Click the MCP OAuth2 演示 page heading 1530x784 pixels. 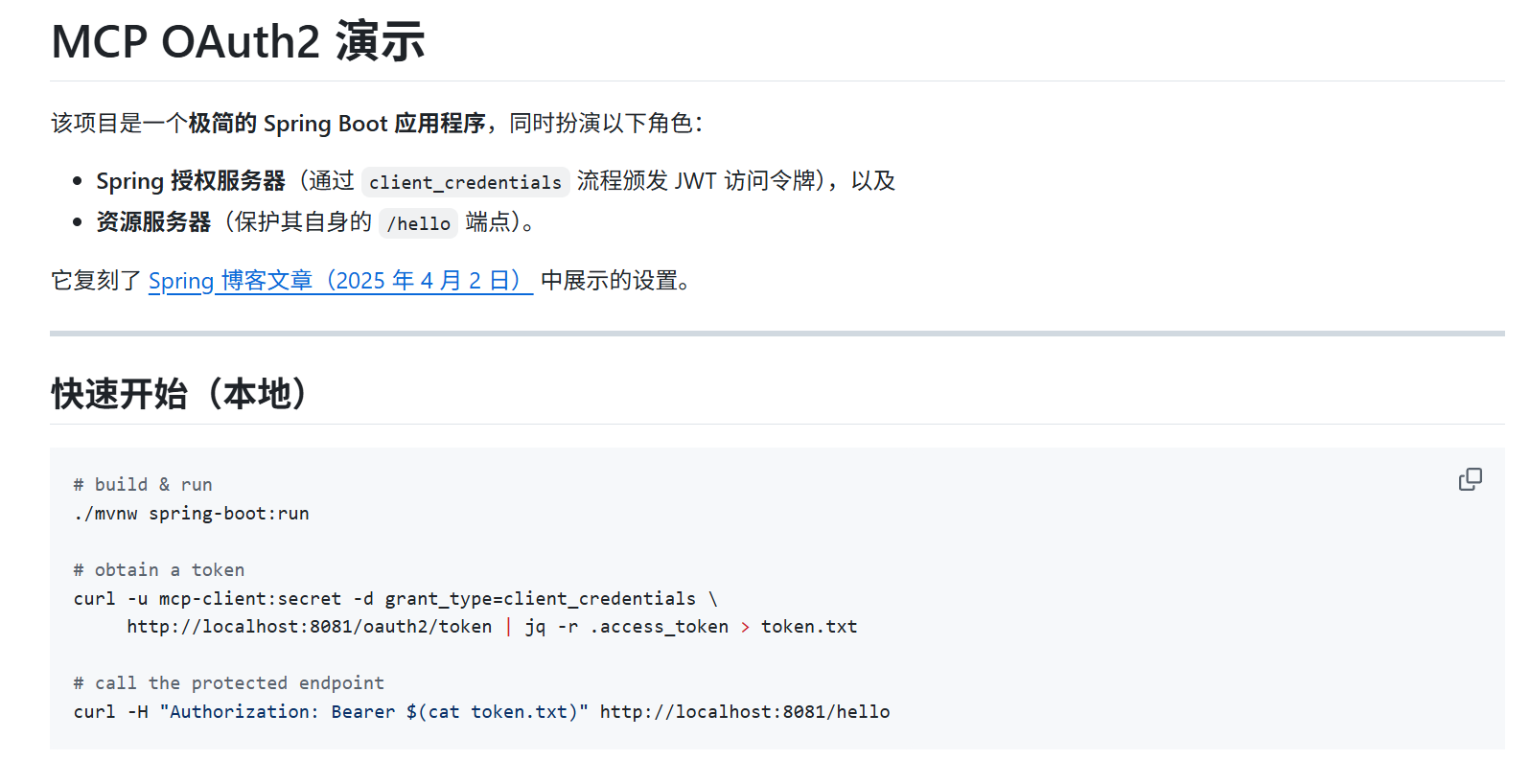point(238,42)
